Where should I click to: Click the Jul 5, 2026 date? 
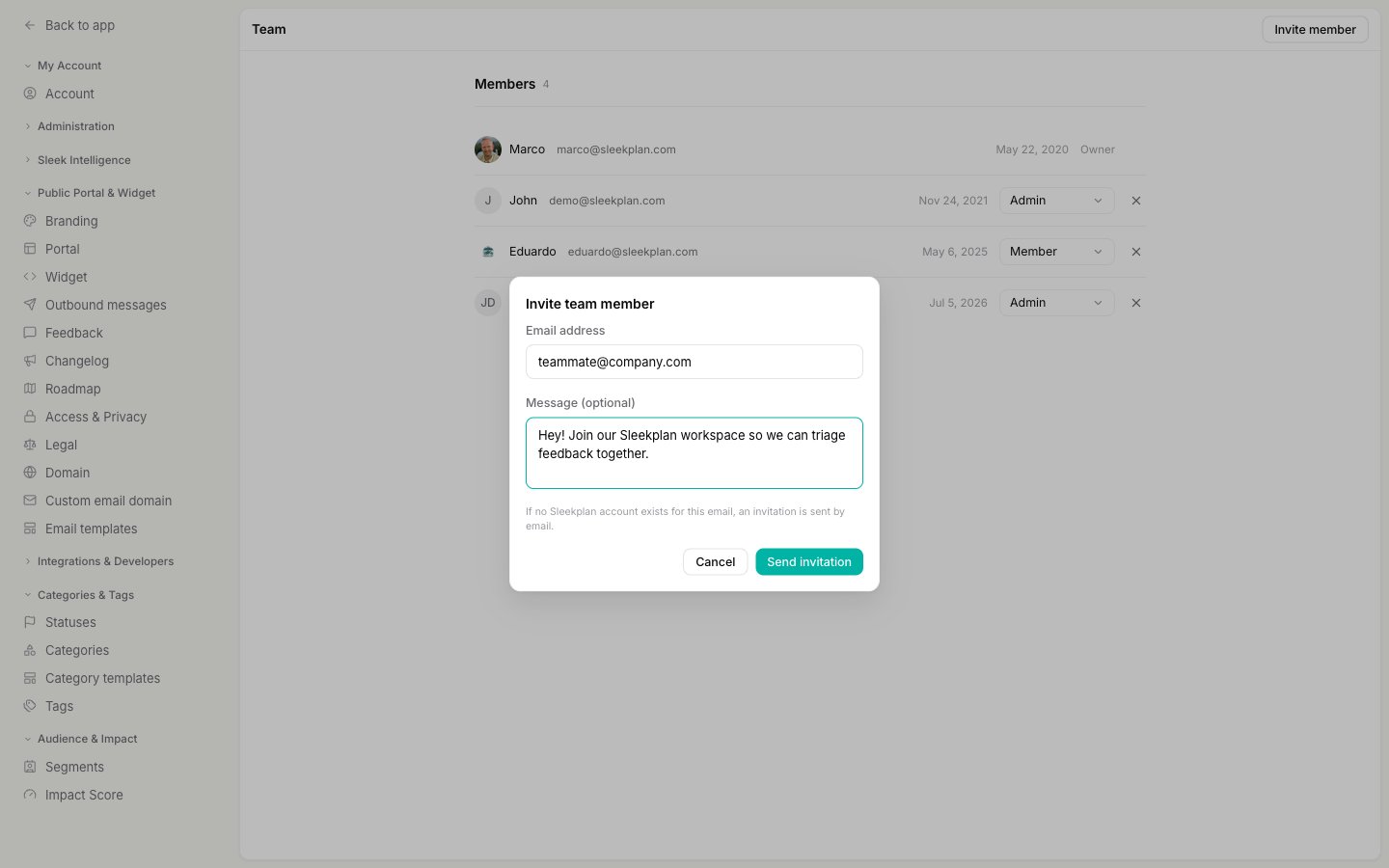958,303
